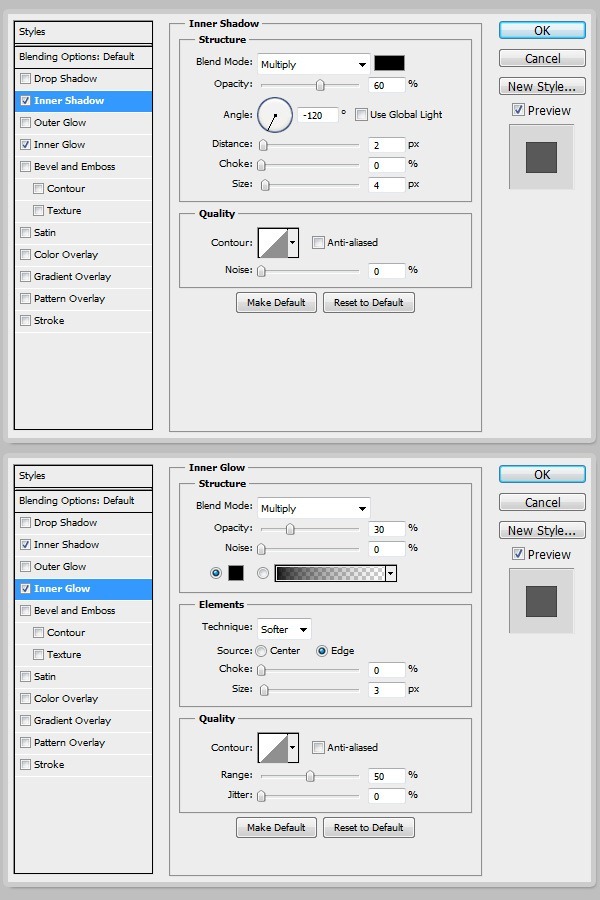Click the Opacity field showing 60
This screenshot has height=900, width=600.
tap(386, 86)
